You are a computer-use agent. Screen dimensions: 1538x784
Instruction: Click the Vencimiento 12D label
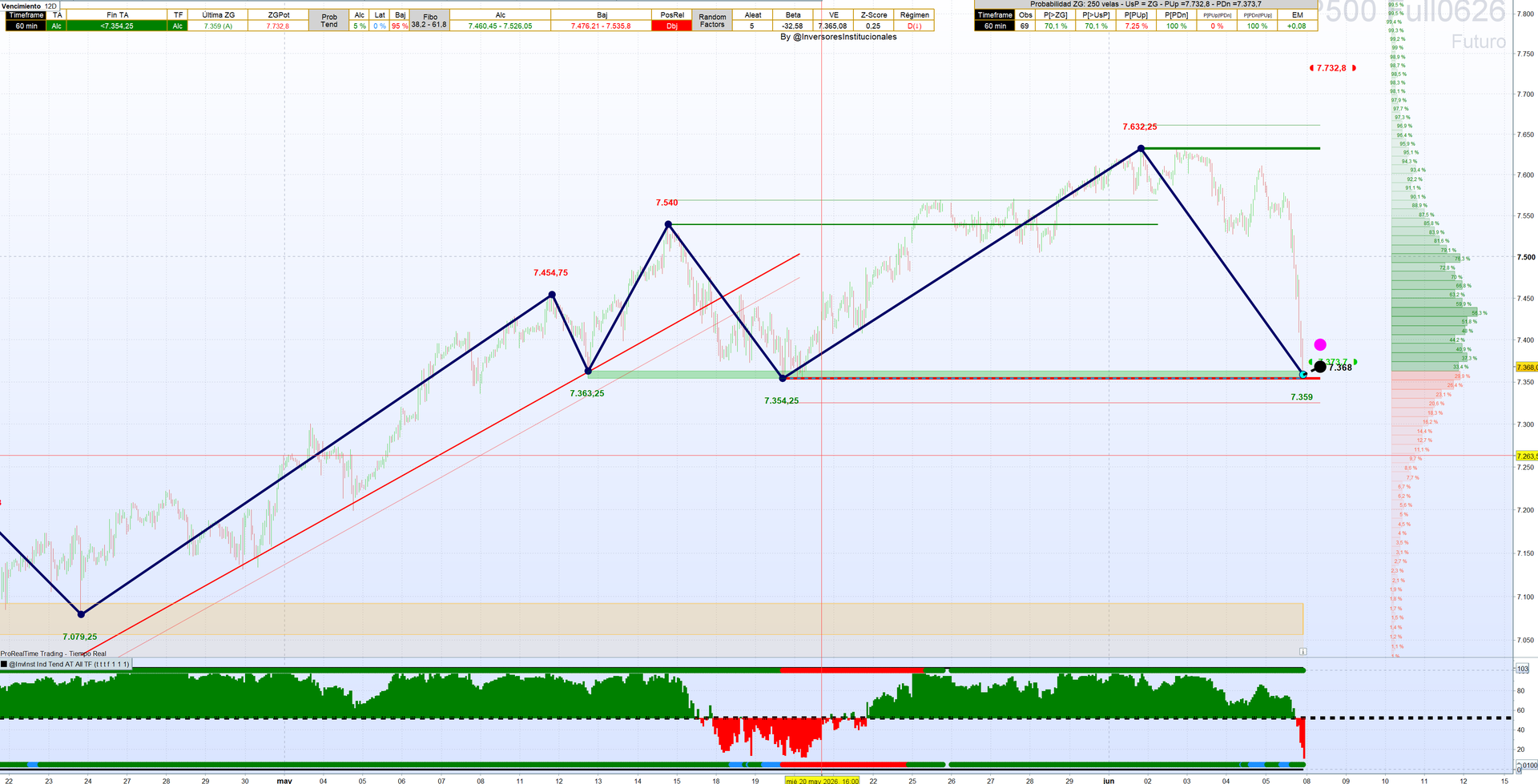click(30, 6)
